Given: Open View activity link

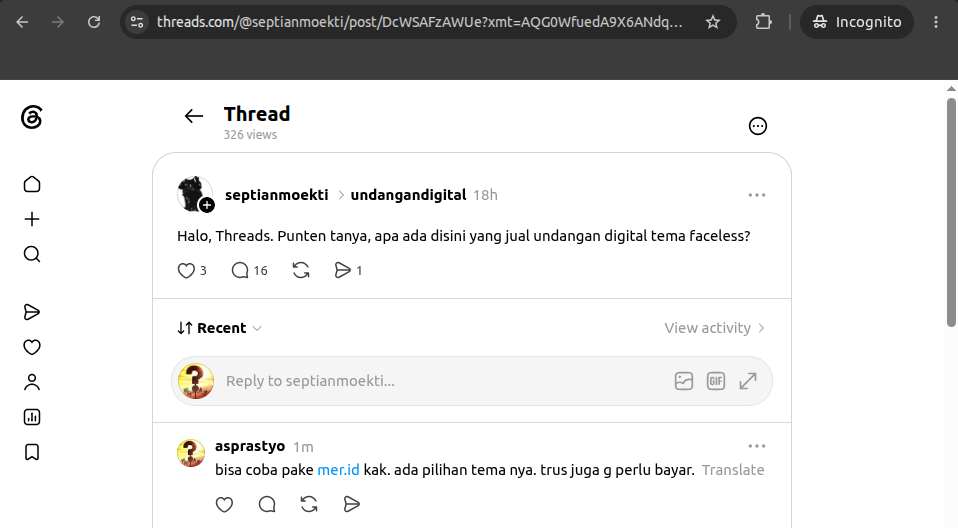Looking at the screenshot, I should coord(714,328).
